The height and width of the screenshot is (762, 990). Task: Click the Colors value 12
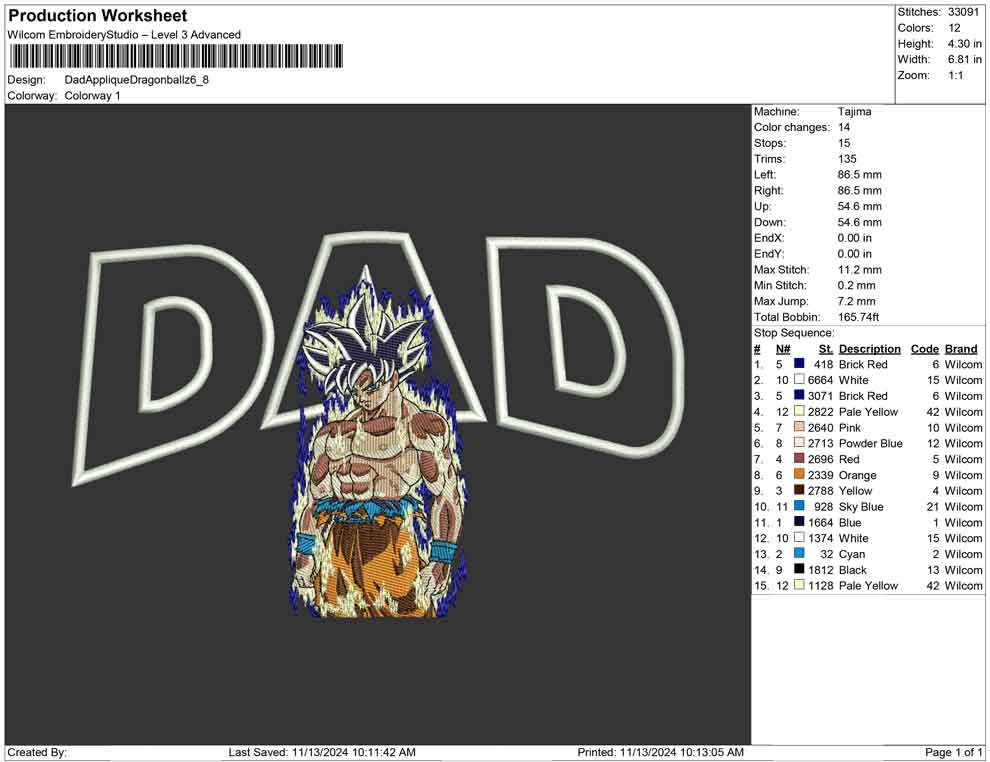tap(954, 28)
